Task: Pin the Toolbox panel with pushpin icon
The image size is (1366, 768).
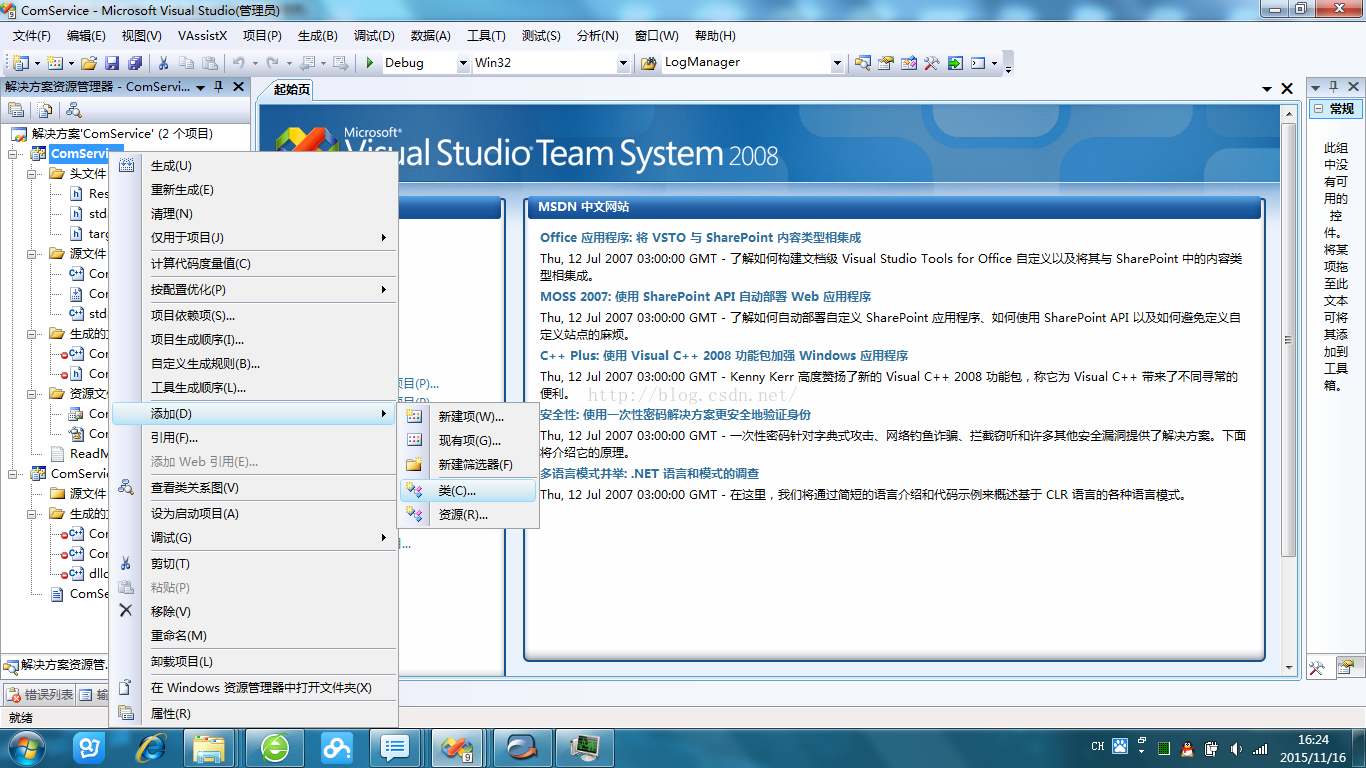Action: pyautogui.click(x=1333, y=87)
